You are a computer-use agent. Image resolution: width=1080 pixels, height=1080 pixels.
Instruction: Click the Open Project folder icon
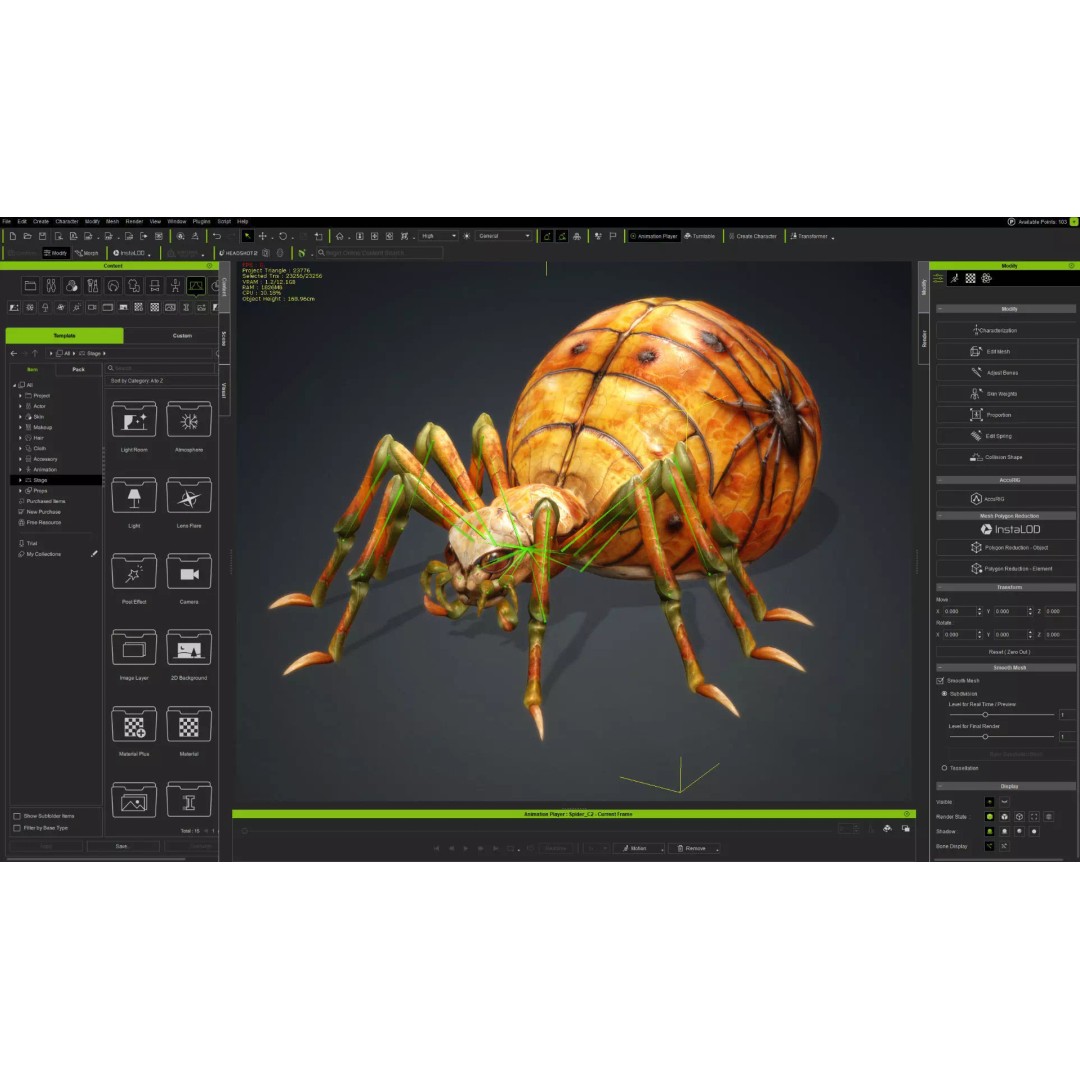pos(28,236)
